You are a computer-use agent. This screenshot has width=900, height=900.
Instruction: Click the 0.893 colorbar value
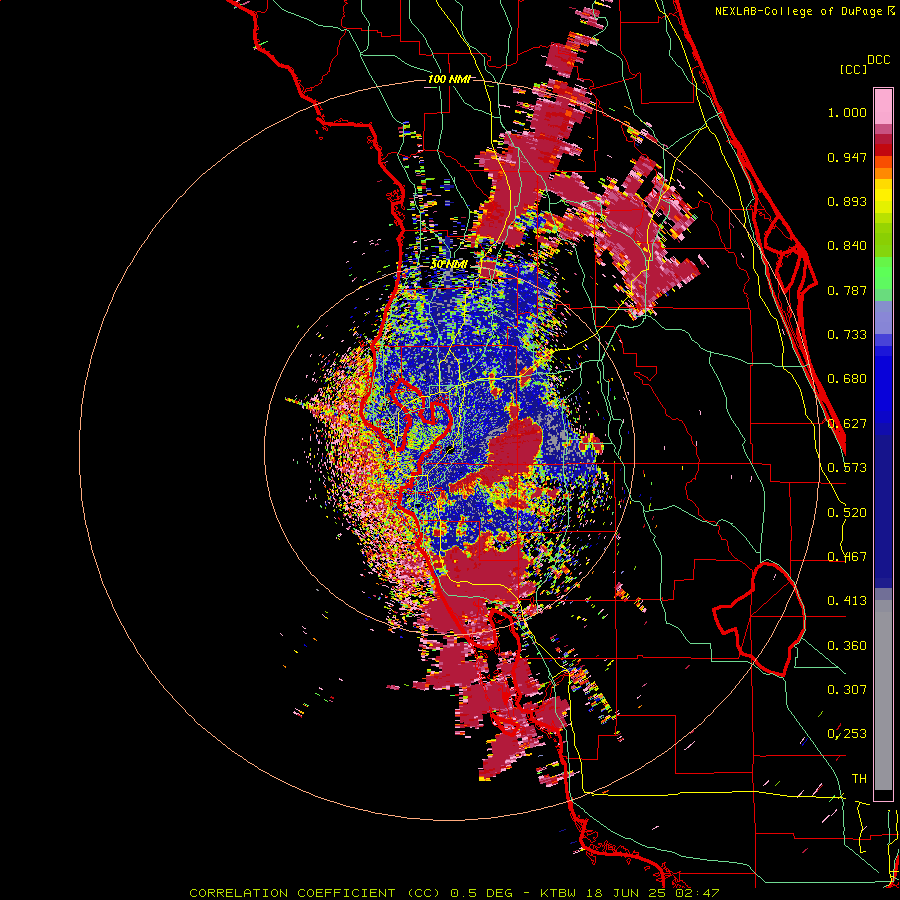[x=847, y=201]
